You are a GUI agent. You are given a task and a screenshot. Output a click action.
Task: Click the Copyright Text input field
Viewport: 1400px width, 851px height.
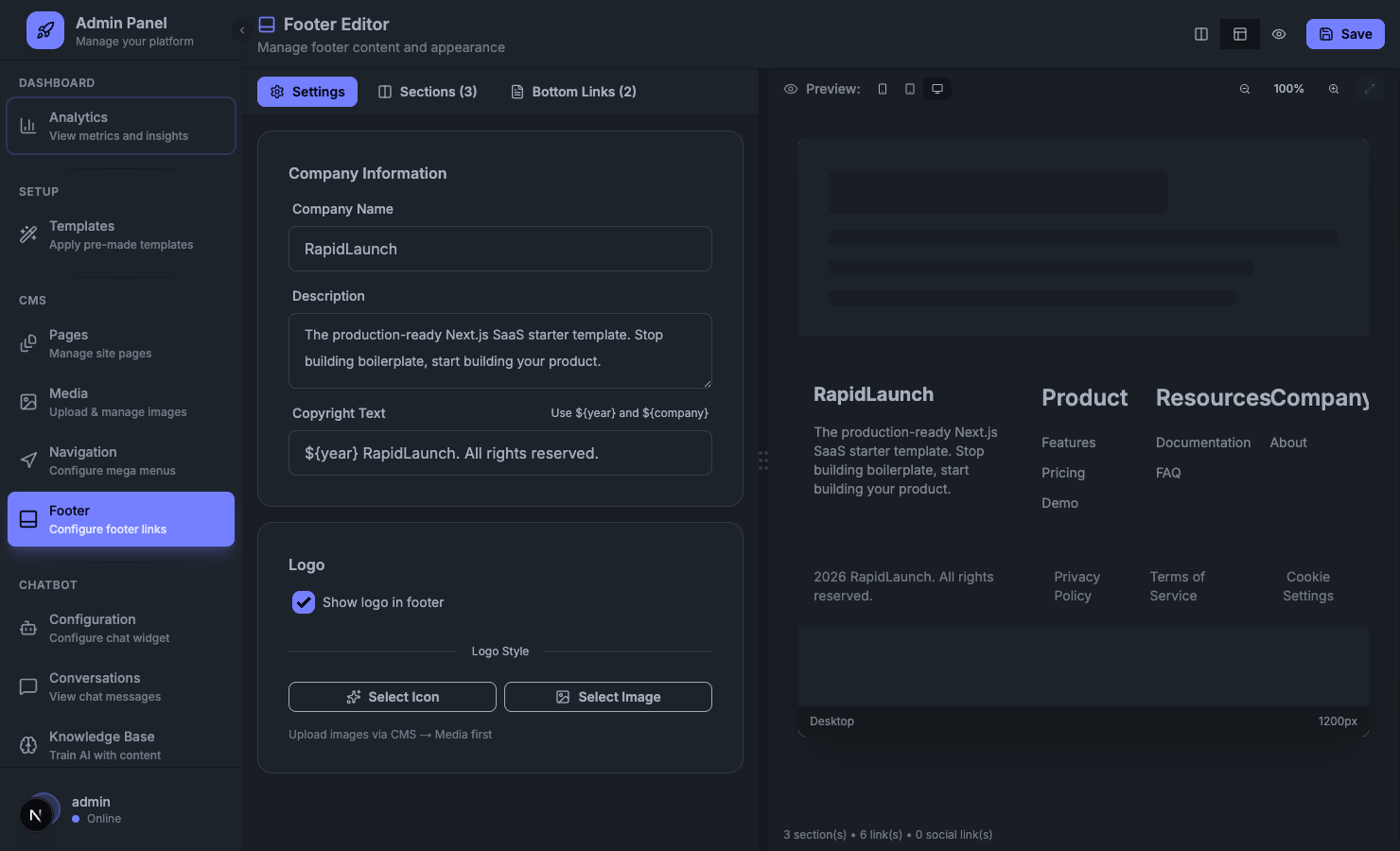click(500, 453)
